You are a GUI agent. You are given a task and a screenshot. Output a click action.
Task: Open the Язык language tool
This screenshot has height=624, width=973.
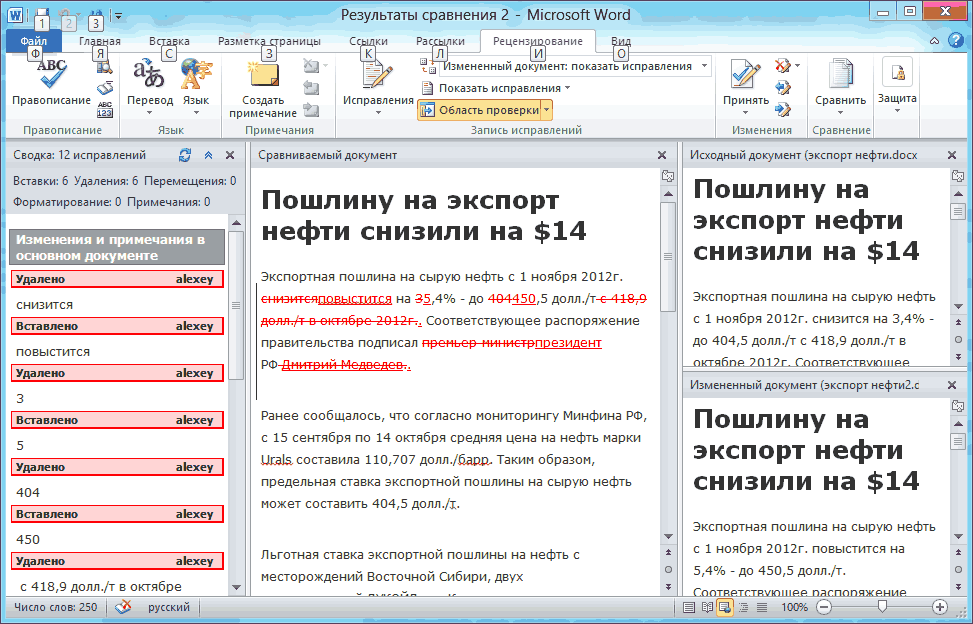pos(196,86)
